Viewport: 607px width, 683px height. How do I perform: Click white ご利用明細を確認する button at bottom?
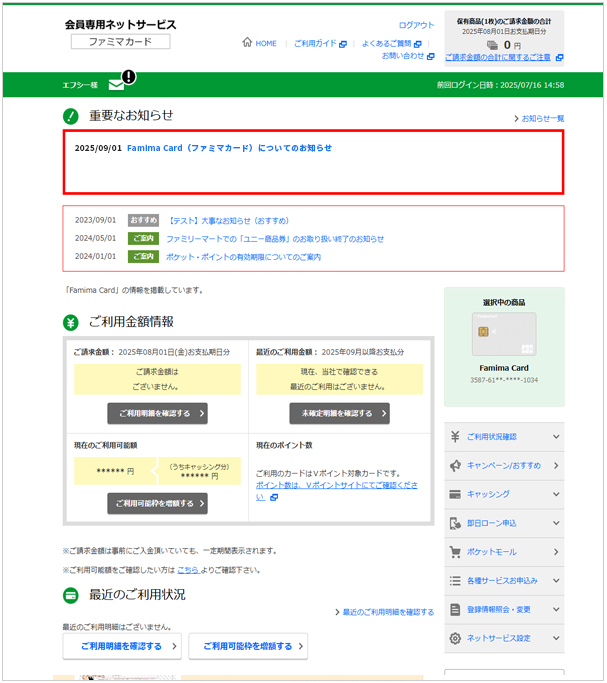click(122, 646)
